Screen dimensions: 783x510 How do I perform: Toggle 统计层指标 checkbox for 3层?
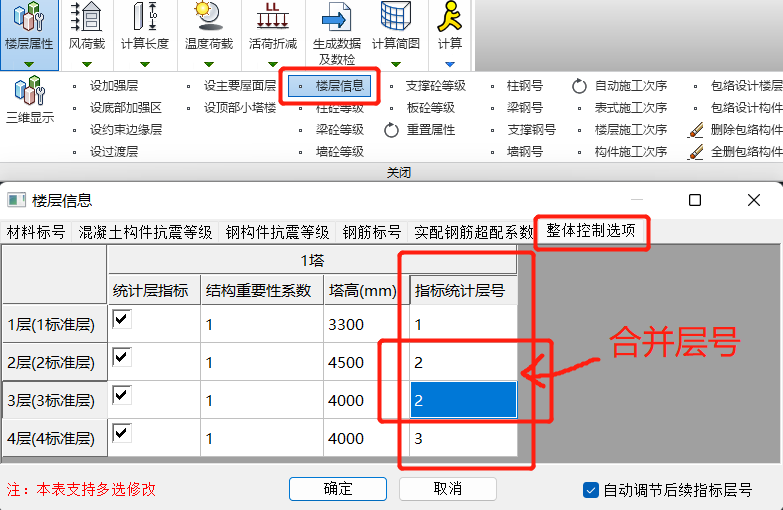(x=122, y=395)
